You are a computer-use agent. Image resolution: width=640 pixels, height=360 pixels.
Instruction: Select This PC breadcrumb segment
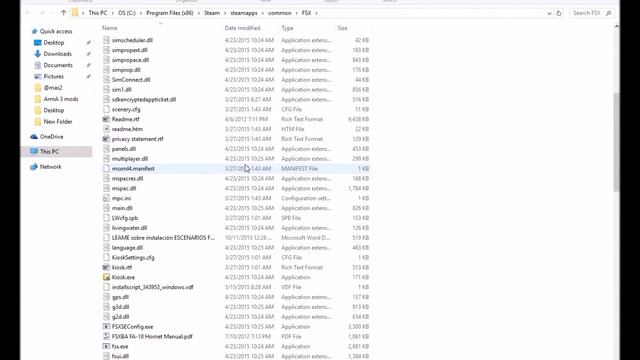tap(98, 13)
